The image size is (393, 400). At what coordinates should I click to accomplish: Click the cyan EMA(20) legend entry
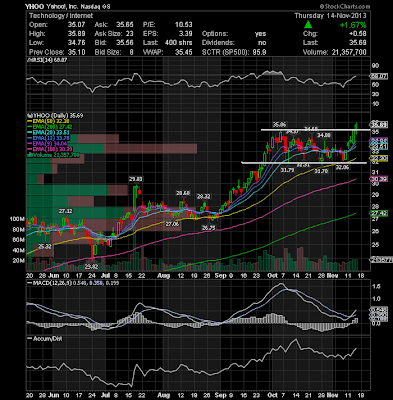tap(49, 132)
